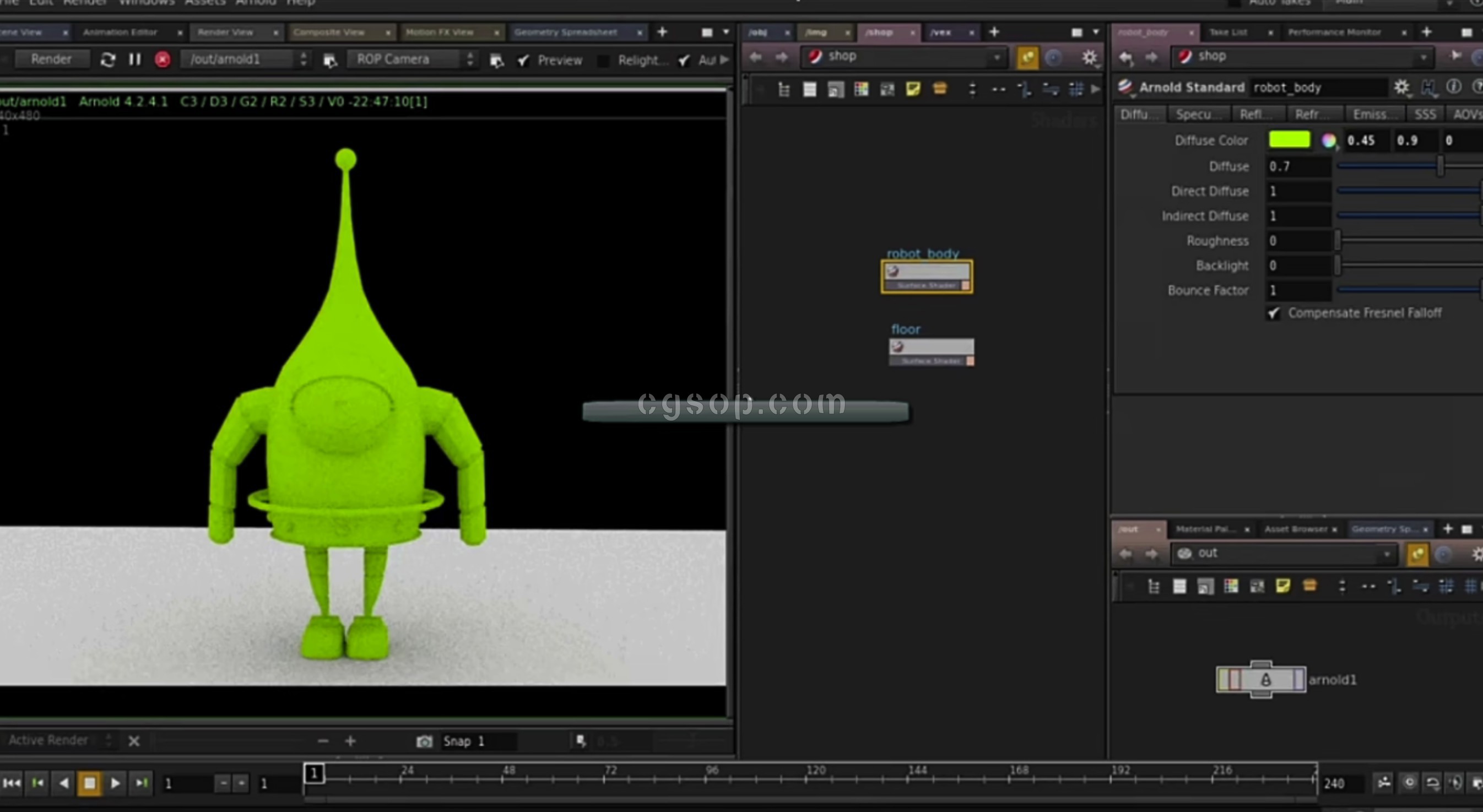Stop render with red cancel icon
The width and height of the screenshot is (1483, 812).
click(163, 59)
